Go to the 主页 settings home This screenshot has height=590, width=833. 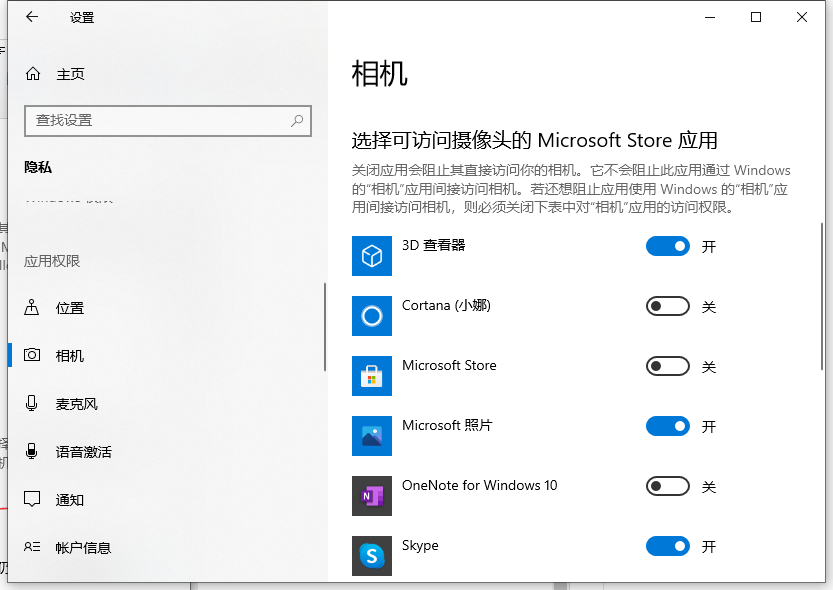coord(70,74)
